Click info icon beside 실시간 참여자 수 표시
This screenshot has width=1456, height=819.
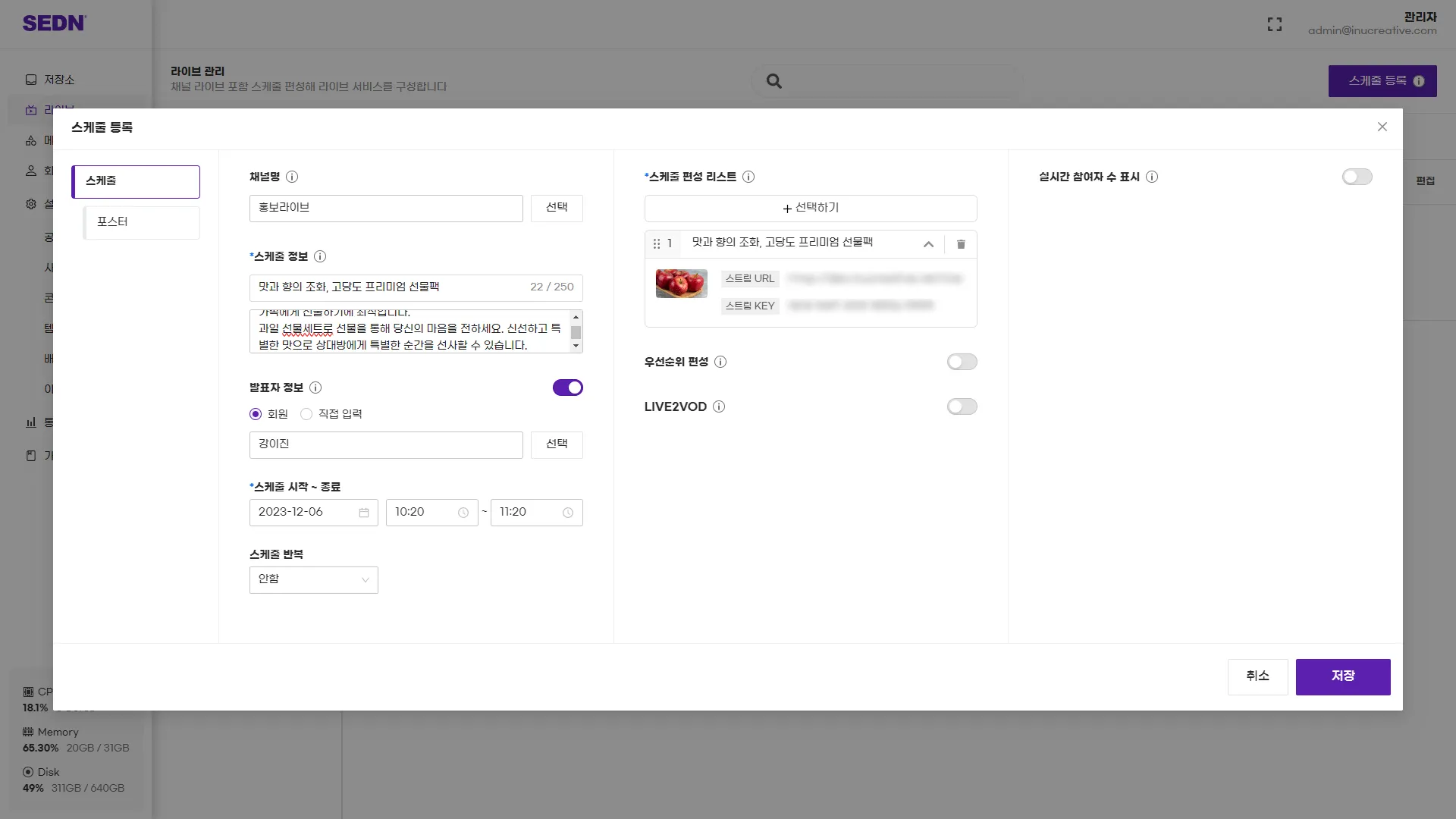[1152, 177]
